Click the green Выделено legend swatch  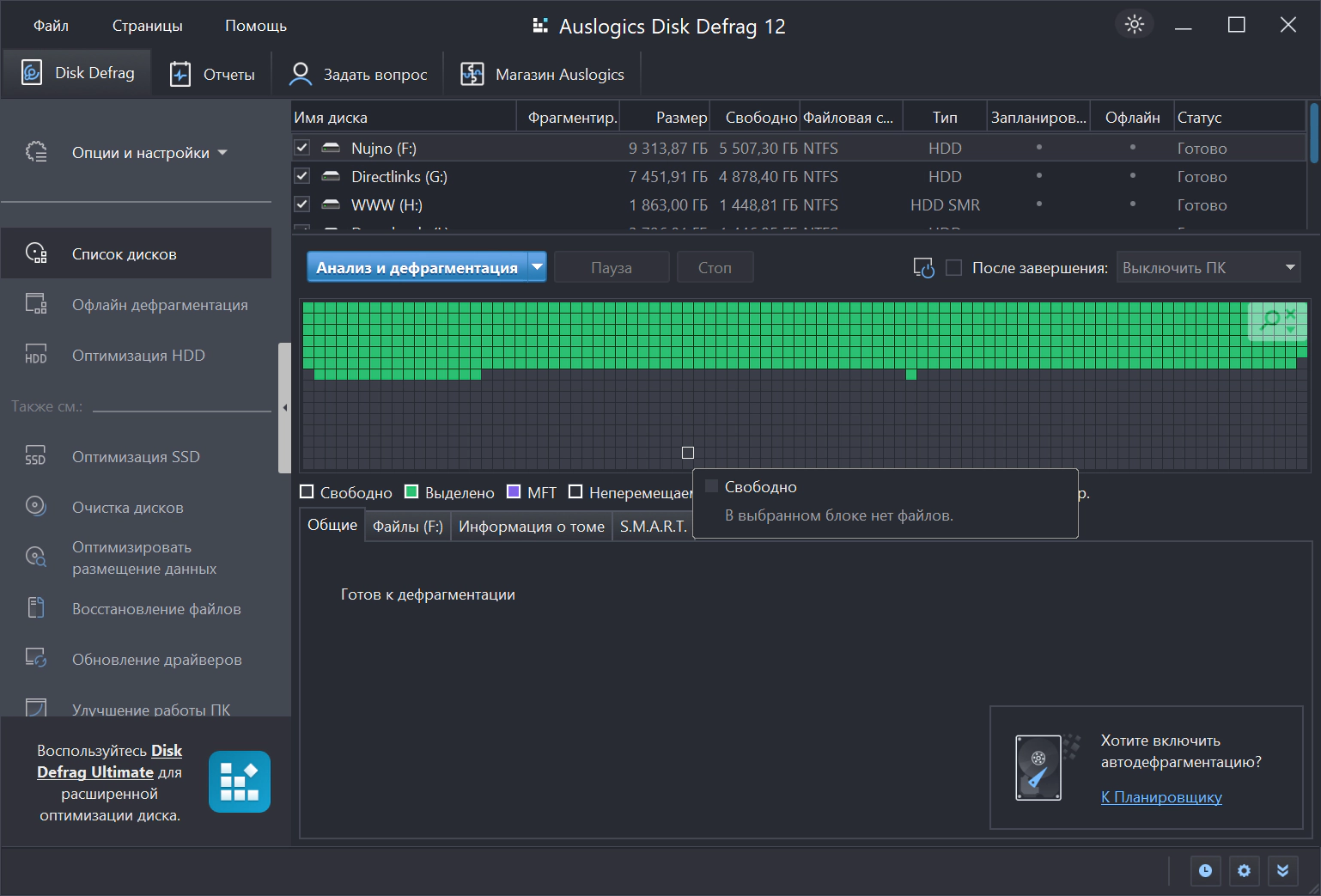(411, 492)
